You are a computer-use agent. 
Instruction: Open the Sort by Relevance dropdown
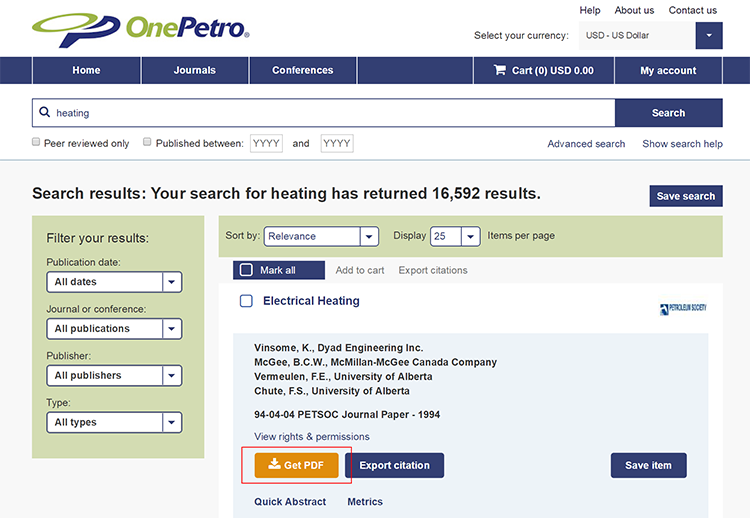coord(321,236)
